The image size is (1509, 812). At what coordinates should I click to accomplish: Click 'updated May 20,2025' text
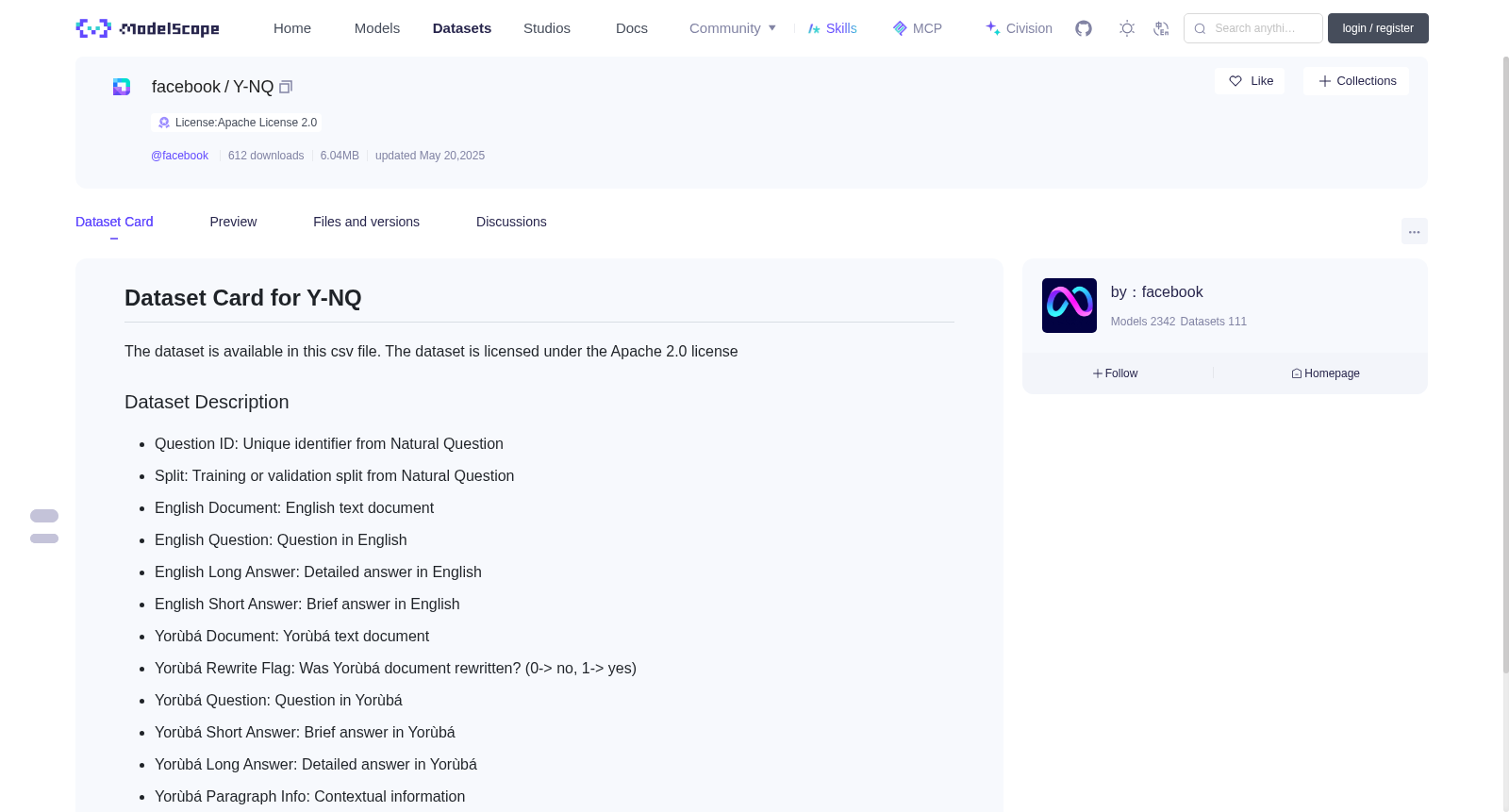(x=430, y=156)
